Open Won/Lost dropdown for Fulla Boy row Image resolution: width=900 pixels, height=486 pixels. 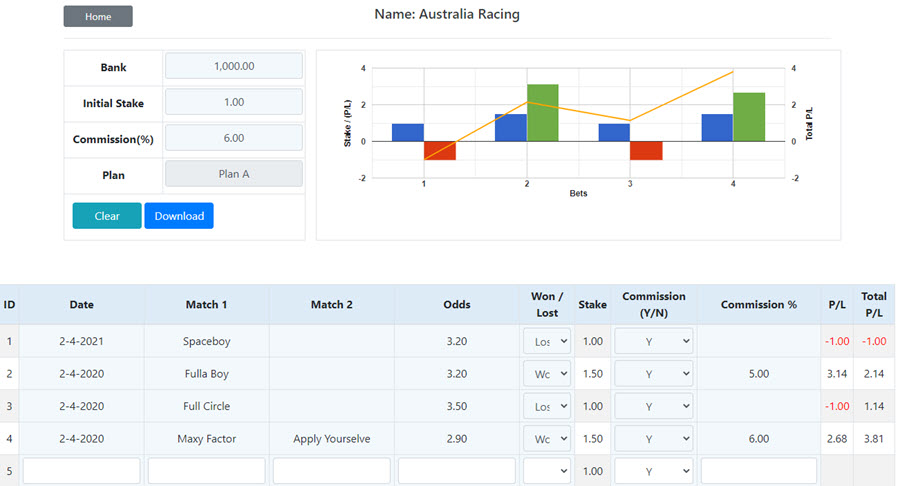click(547, 374)
